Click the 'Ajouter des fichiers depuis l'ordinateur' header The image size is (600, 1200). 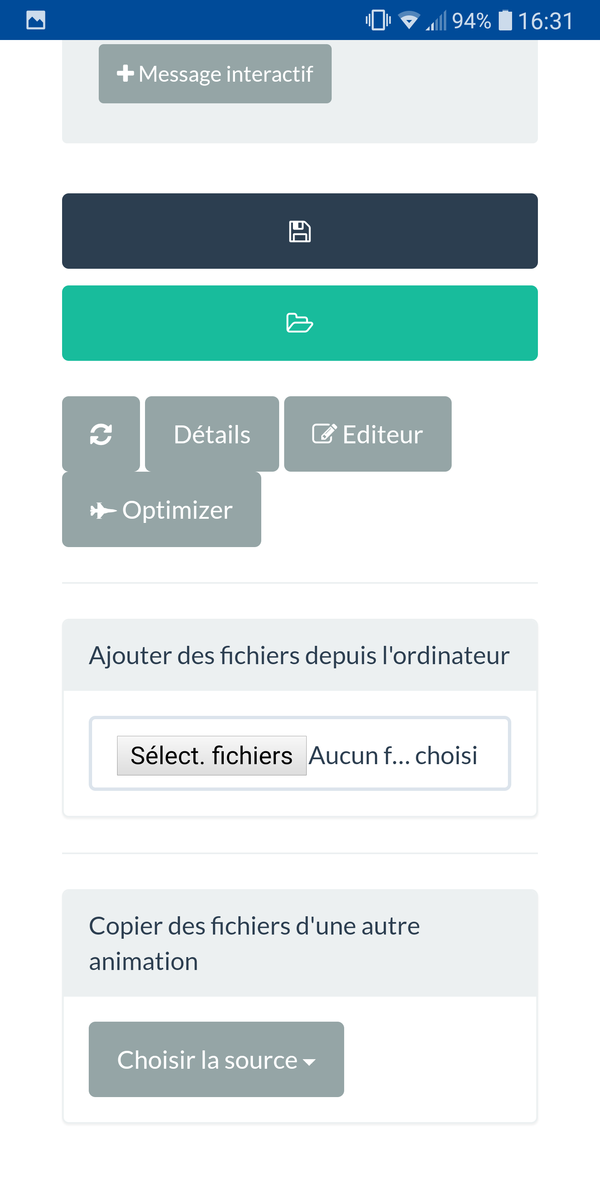pos(299,656)
